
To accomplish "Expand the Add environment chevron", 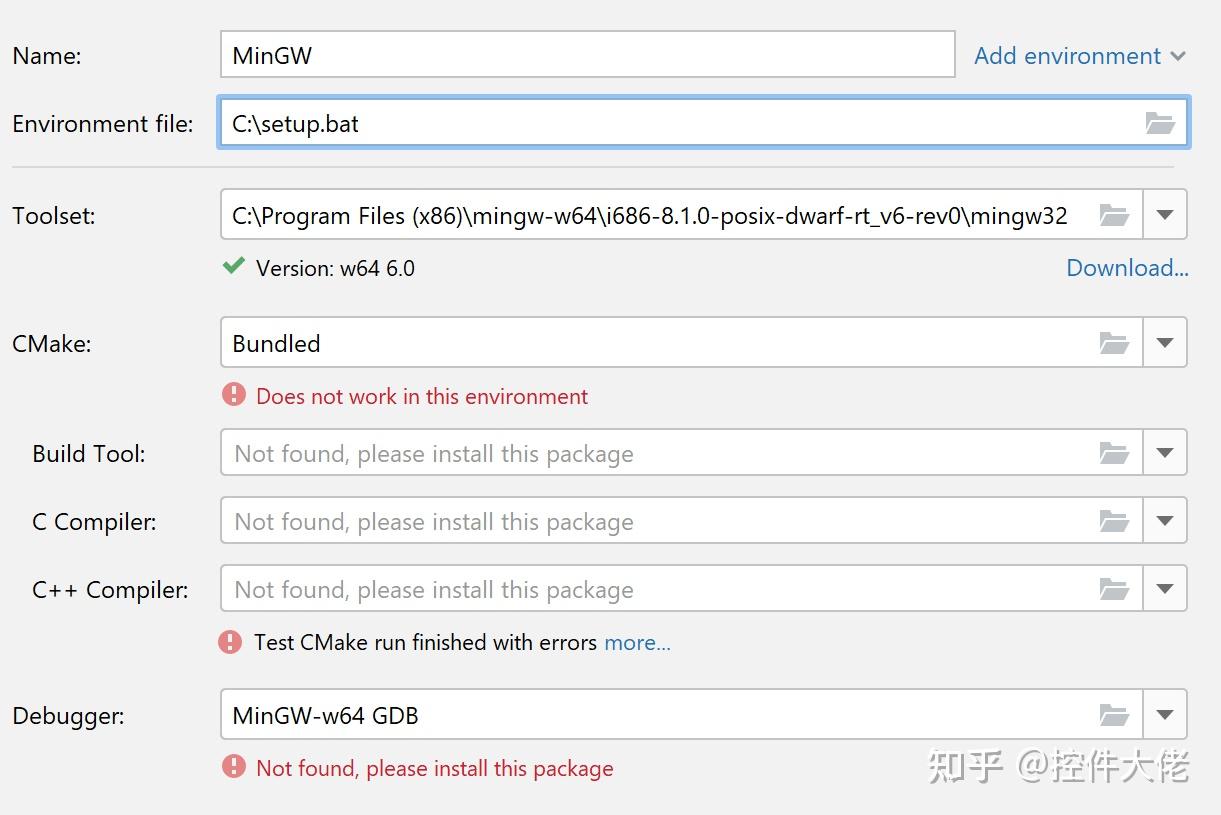I will 1178,56.
